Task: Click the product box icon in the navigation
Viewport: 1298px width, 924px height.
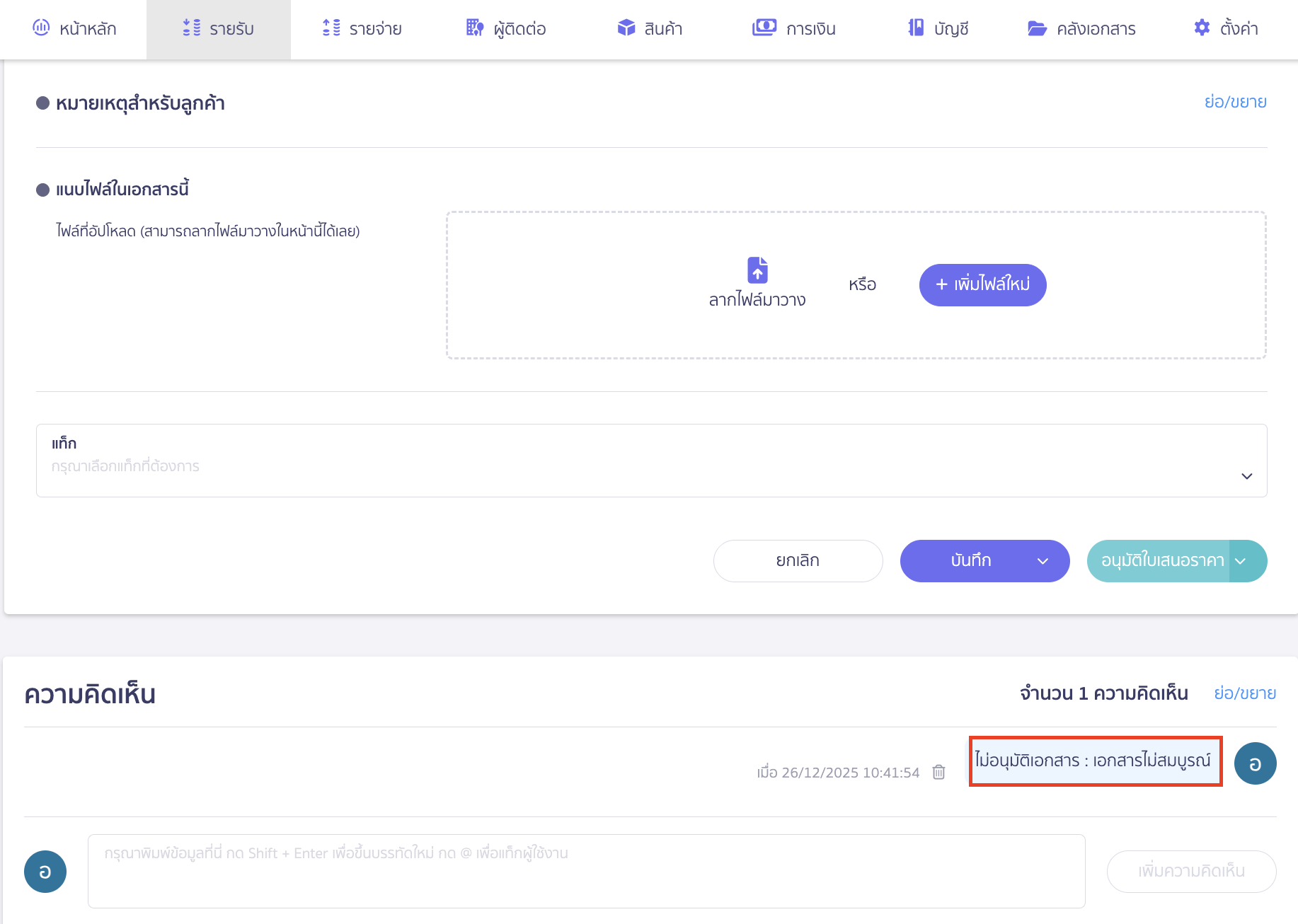Action: point(626,28)
